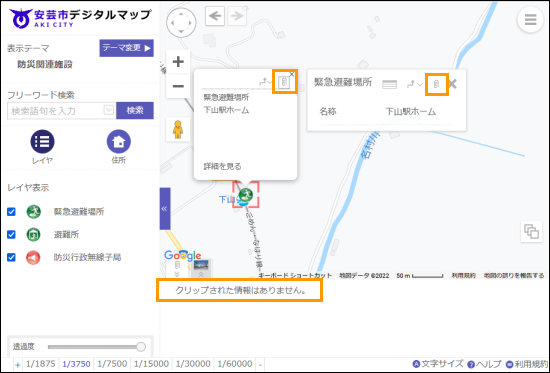Screen dimensions: 550x373
Task: Select the 1/15000 scale tab
Action: [151, 364]
